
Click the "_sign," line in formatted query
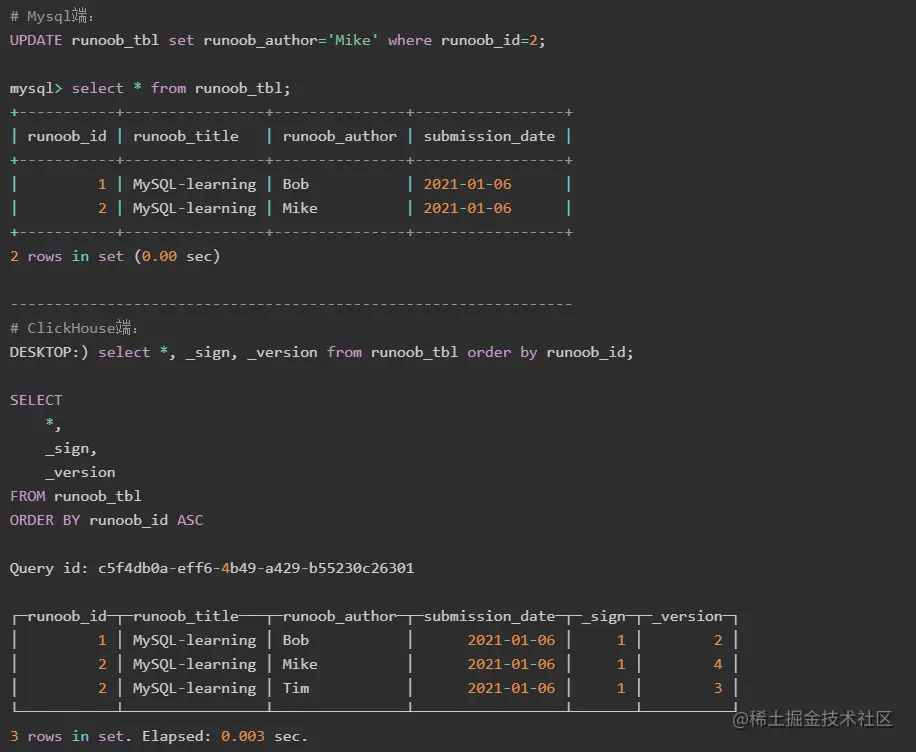tap(71, 448)
